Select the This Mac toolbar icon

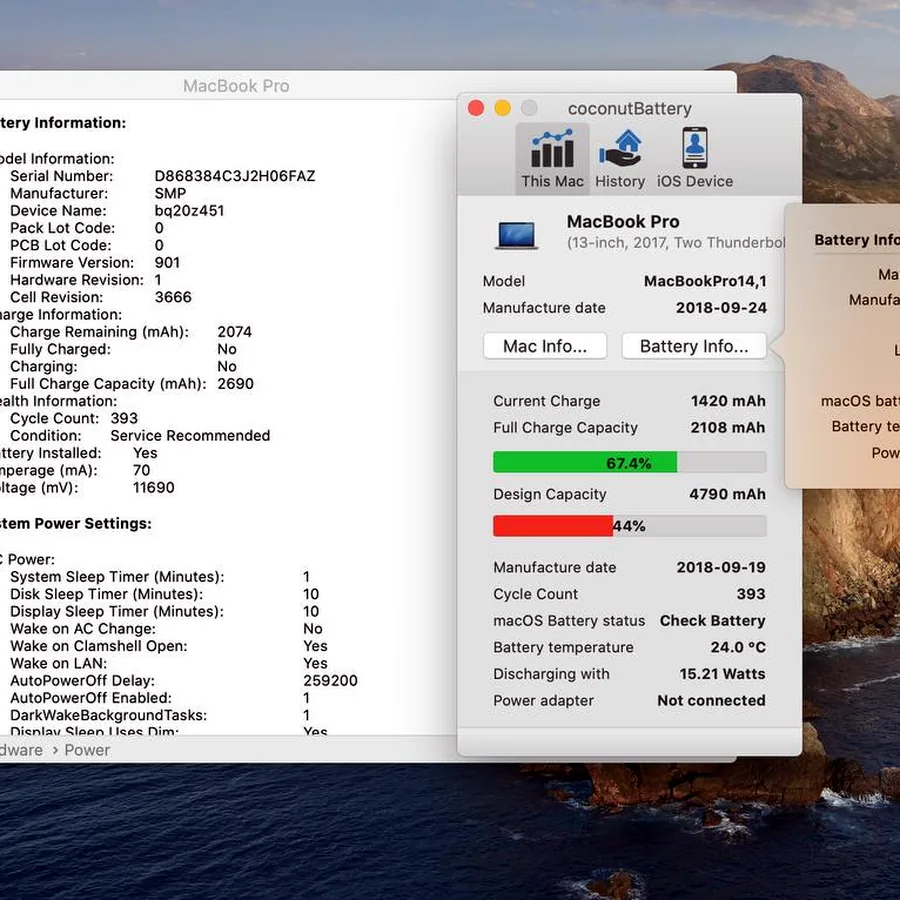pyautogui.click(x=552, y=158)
